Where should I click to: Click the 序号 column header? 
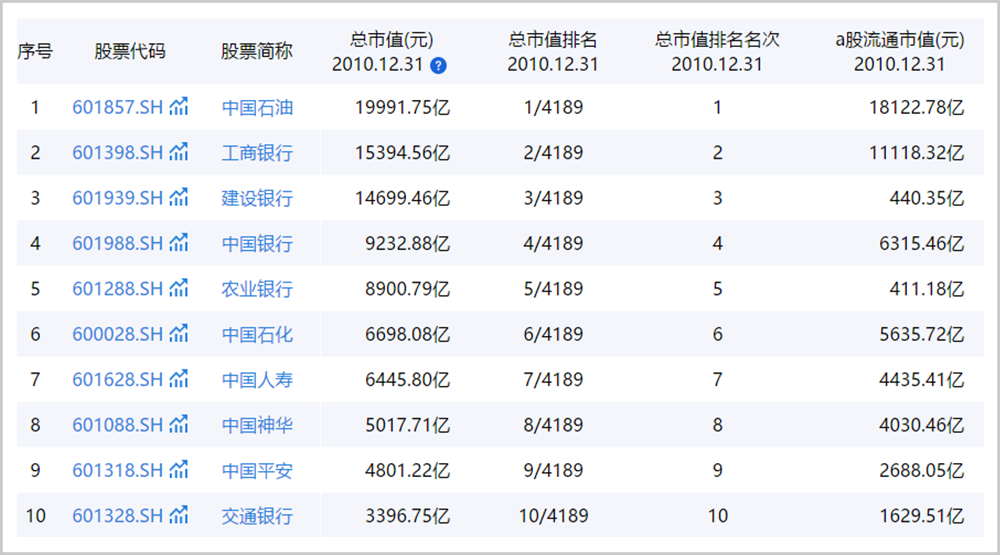(x=35, y=51)
